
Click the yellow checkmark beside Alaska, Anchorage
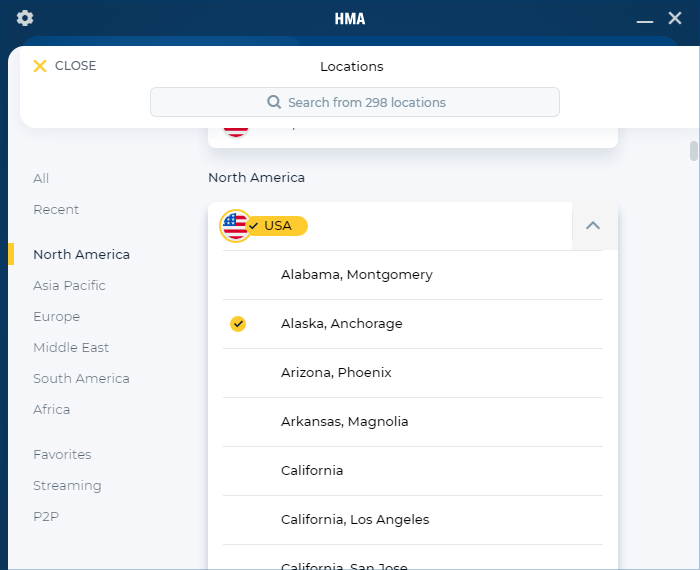point(237,324)
